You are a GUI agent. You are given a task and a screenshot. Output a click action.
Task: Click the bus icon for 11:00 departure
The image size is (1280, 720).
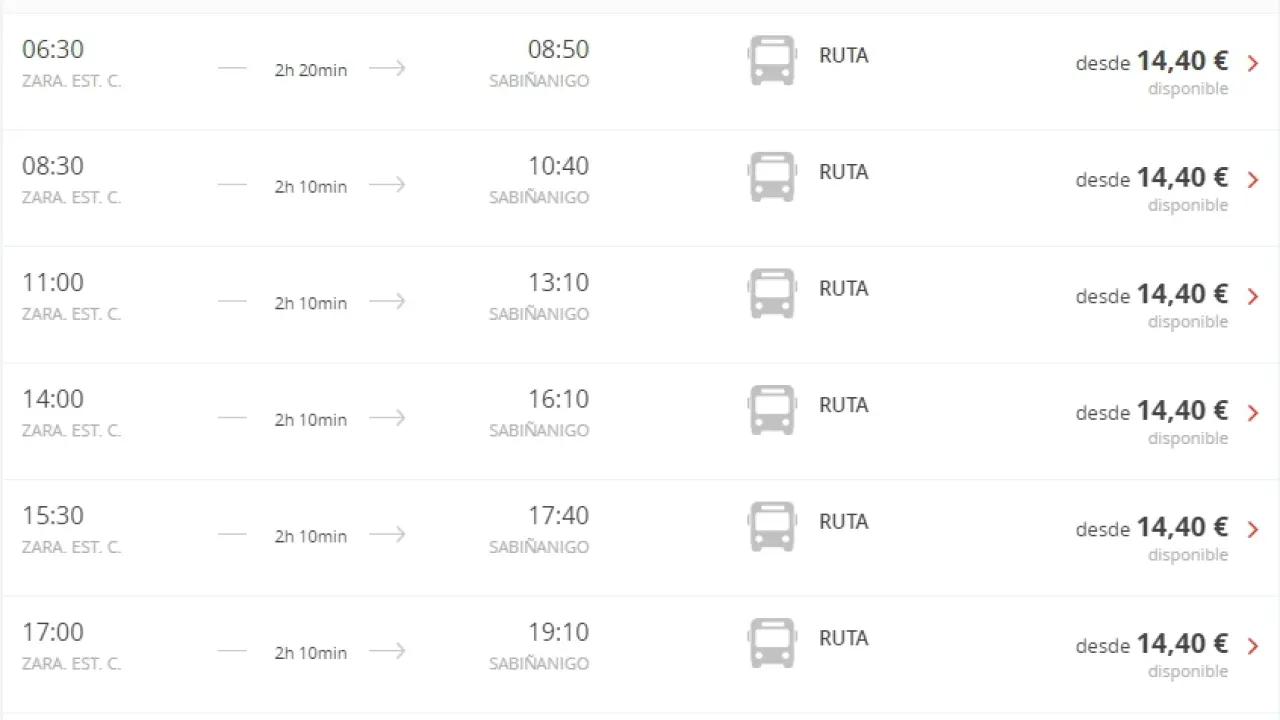click(772, 293)
